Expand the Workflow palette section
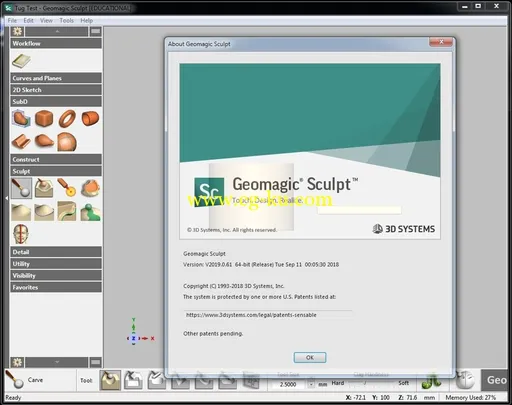This screenshot has height=405, width=512. [56, 43]
